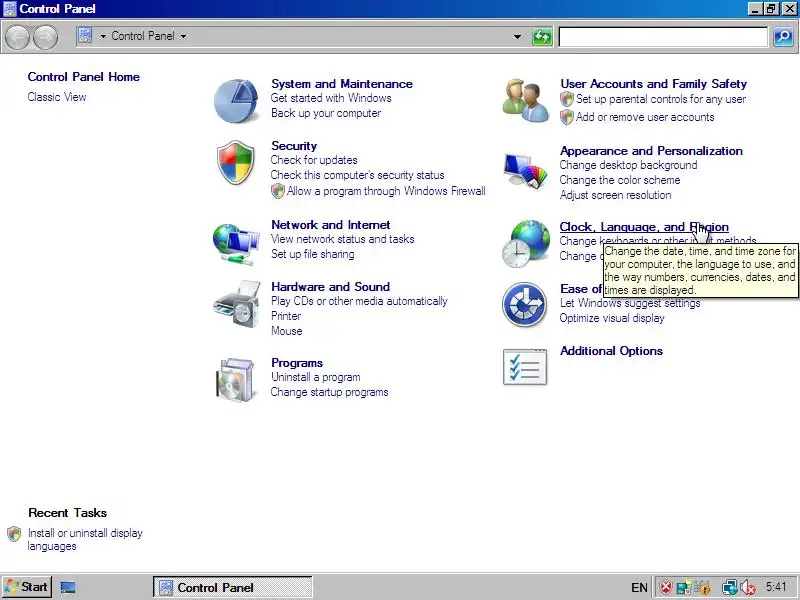Image resolution: width=800 pixels, height=600 pixels.
Task: Open Additional Options heading
Action: (611, 351)
